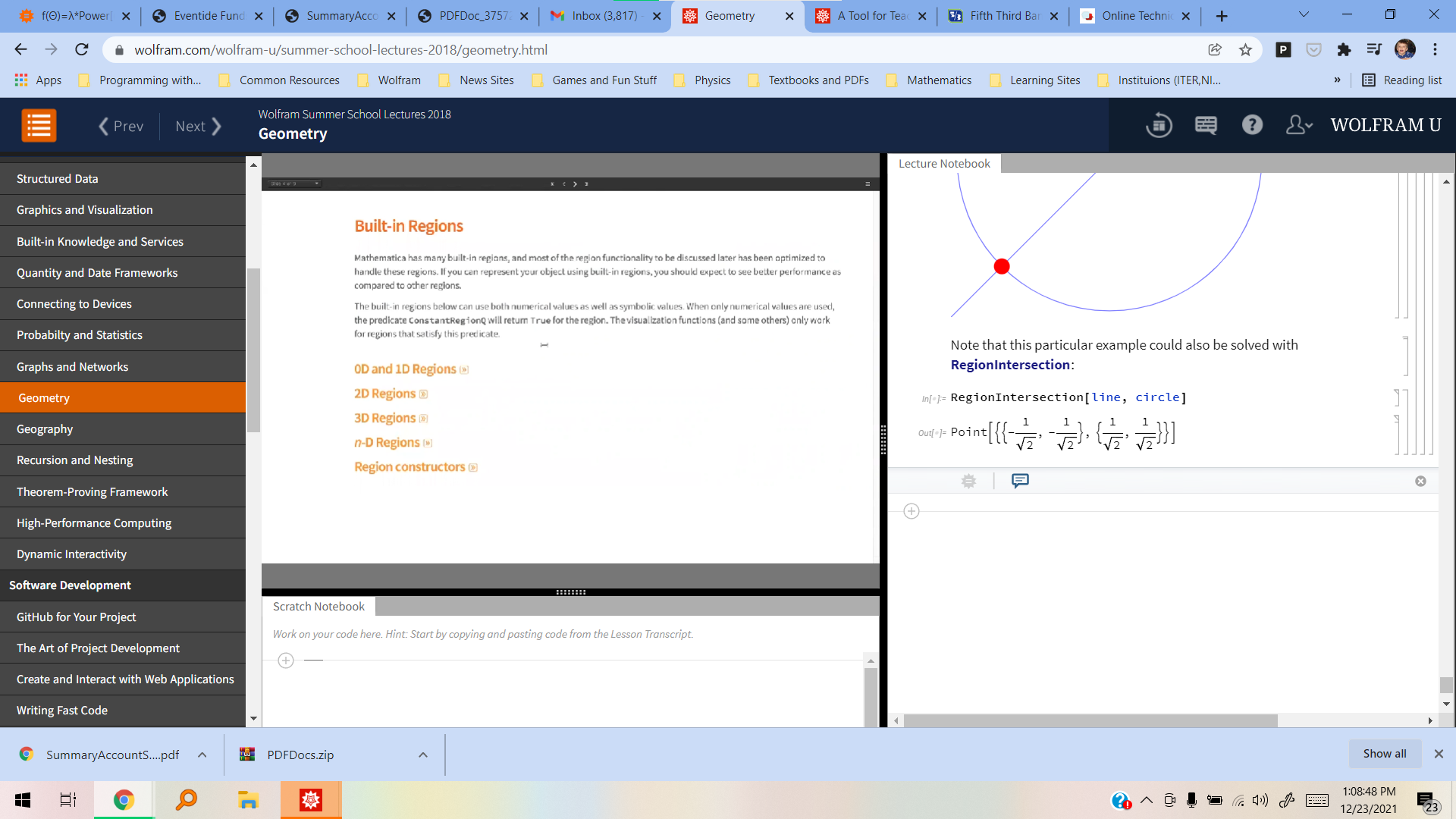This screenshot has height=819, width=1456.
Task: Bookmark this page with the star icon
Action: pyautogui.click(x=1245, y=49)
